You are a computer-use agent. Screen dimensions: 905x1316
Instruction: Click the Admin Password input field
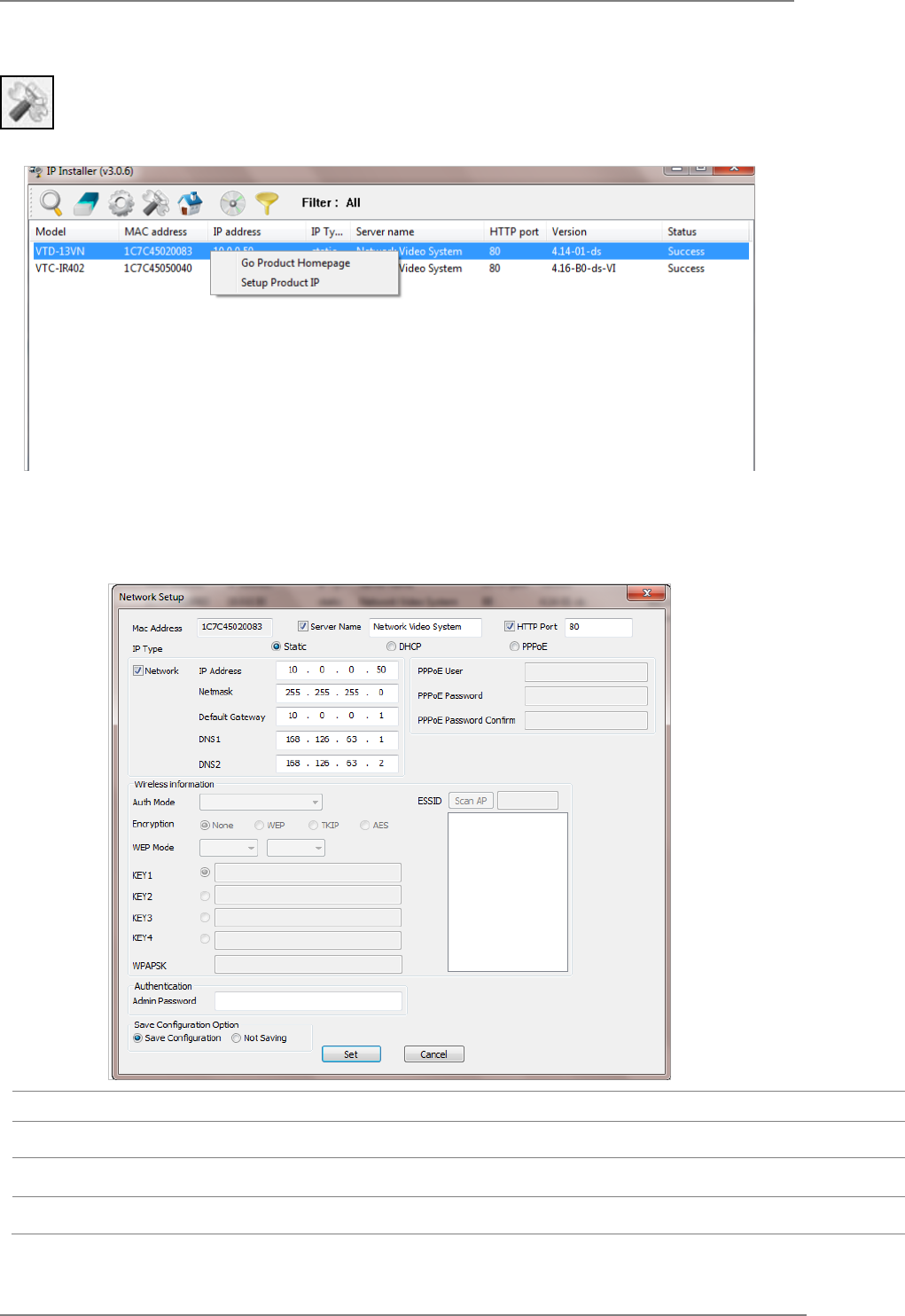pos(308,1001)
